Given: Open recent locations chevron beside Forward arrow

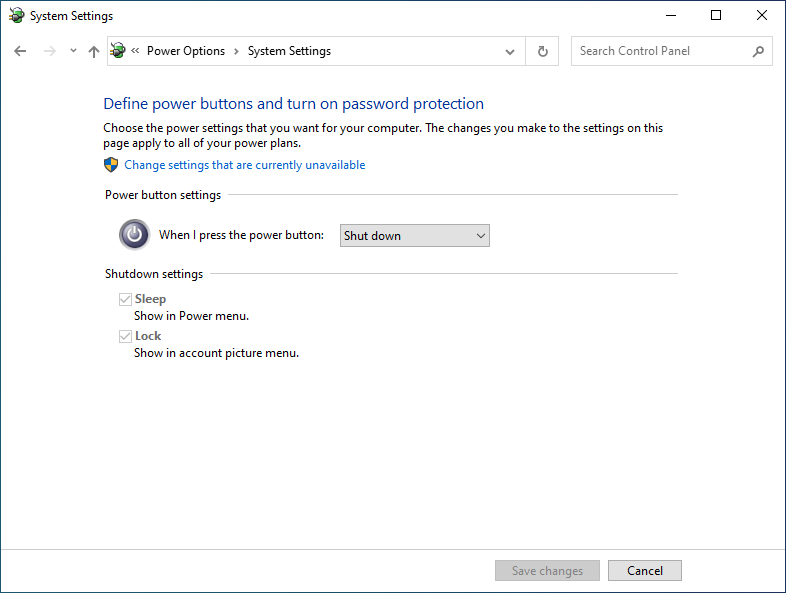Looking at the screenshot, I should tap(73, 51).
